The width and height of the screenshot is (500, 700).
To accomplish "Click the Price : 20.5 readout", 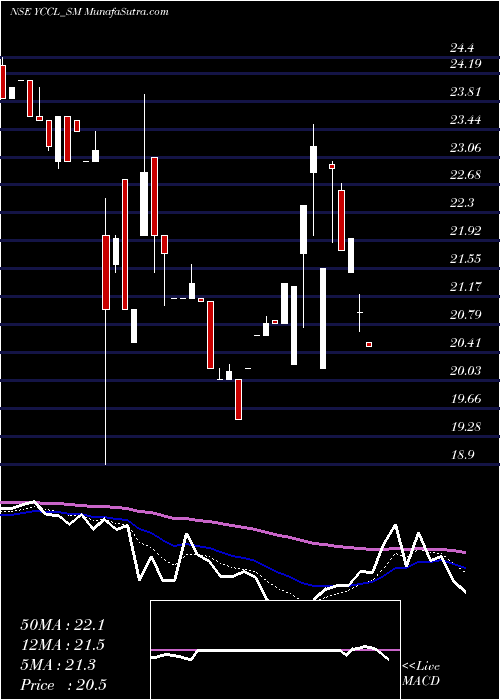I will tap(63, 685).
